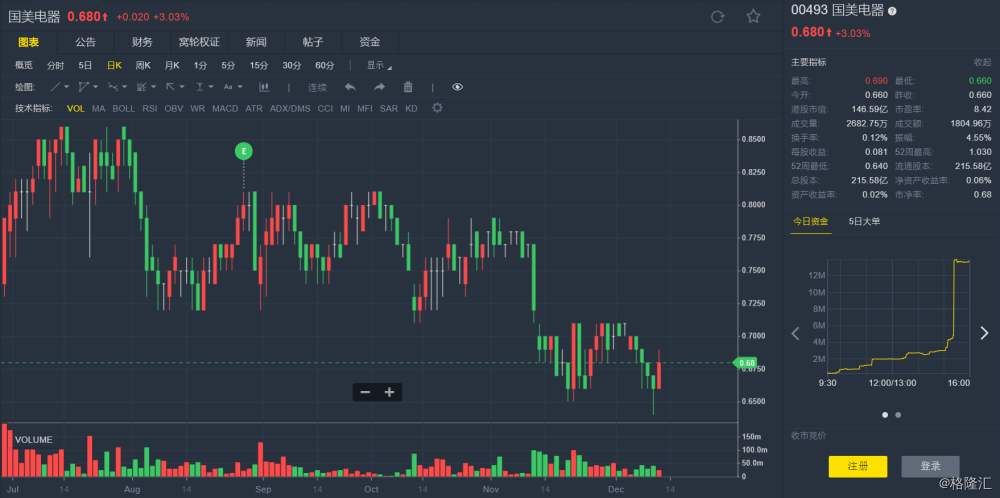Select the channel drawing tool
Image resolution: width=1000 pixels, height=498 pixels.
84,87
